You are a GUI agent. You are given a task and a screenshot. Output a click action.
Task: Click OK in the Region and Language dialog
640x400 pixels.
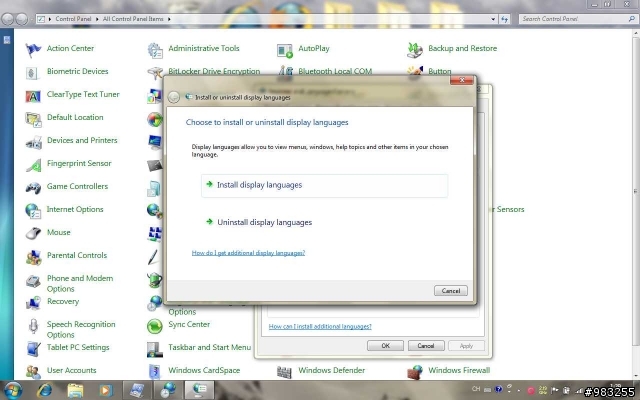pos(385,346)
